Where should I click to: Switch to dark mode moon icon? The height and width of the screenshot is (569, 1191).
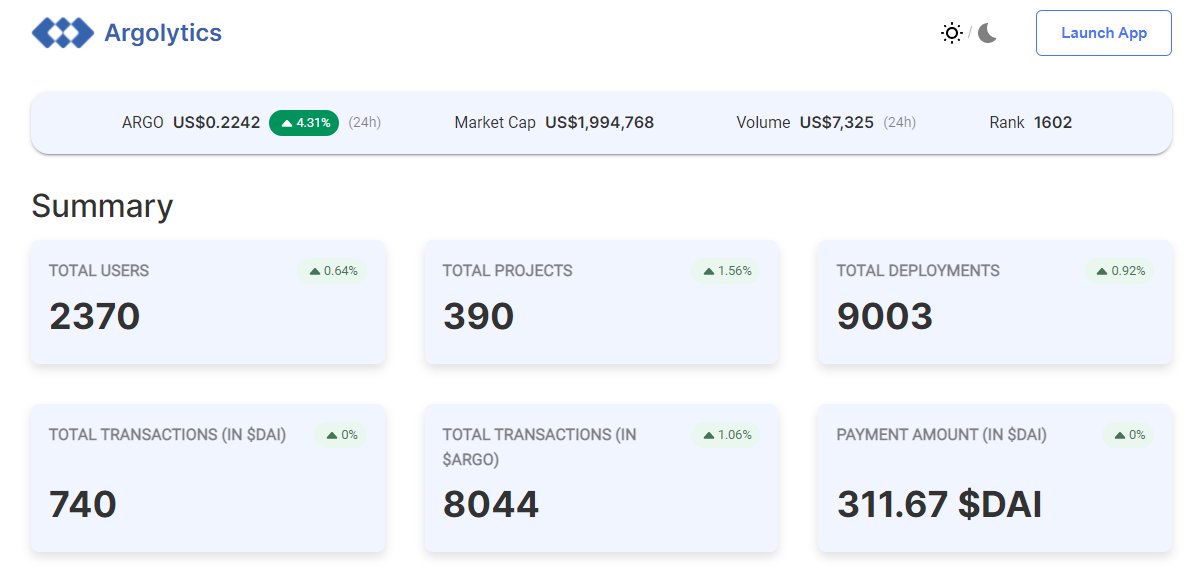click(987, 33)
